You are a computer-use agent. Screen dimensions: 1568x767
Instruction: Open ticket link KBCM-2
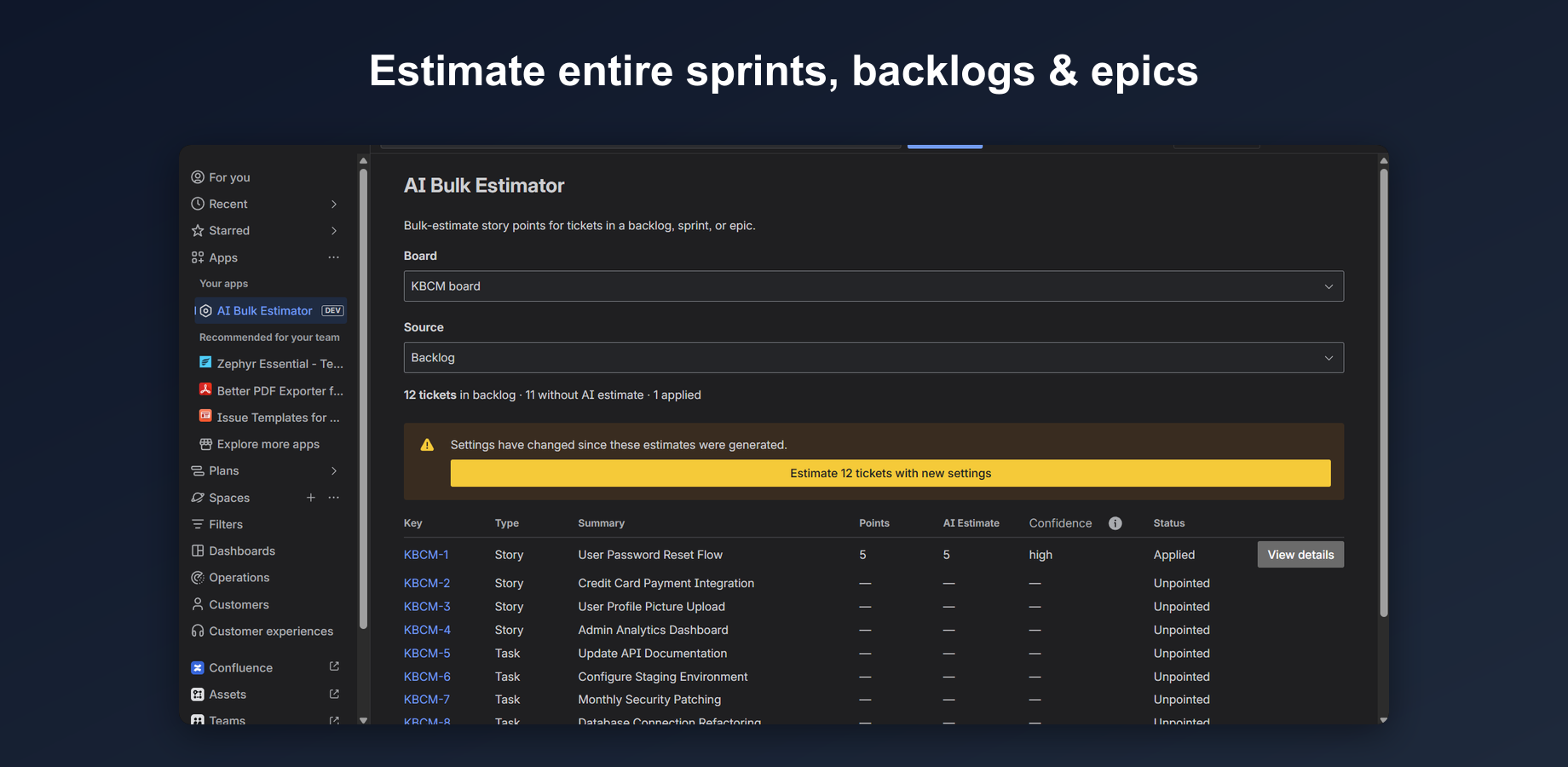pyautogui.click(x=427, y=583)
